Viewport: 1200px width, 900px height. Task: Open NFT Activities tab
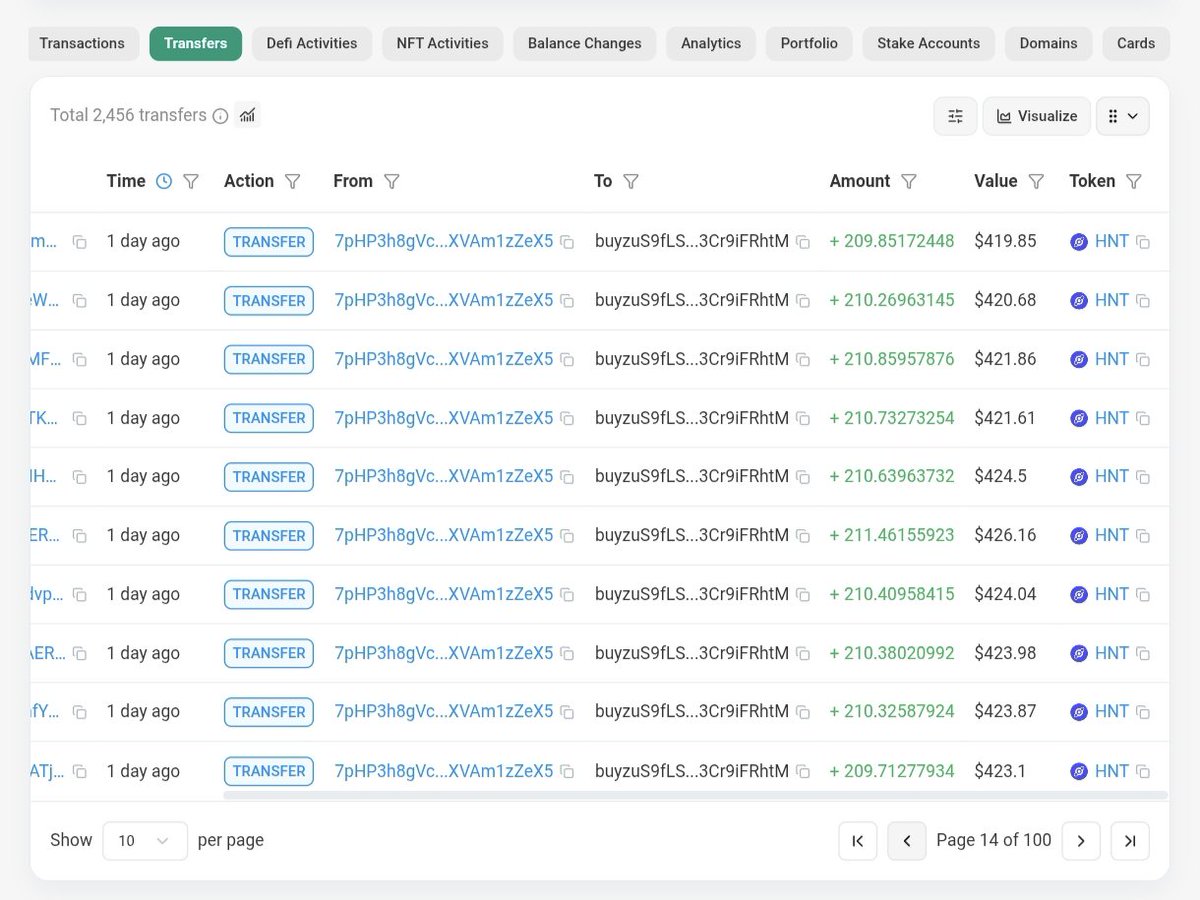point(443,44)
